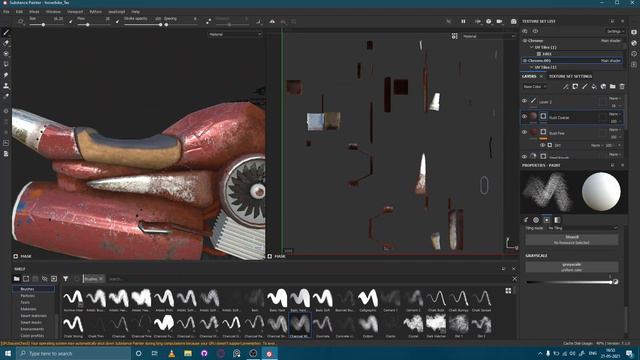Click second eye icon in Texture Set List
Screen dimensions: 640x360
[535, 31]
